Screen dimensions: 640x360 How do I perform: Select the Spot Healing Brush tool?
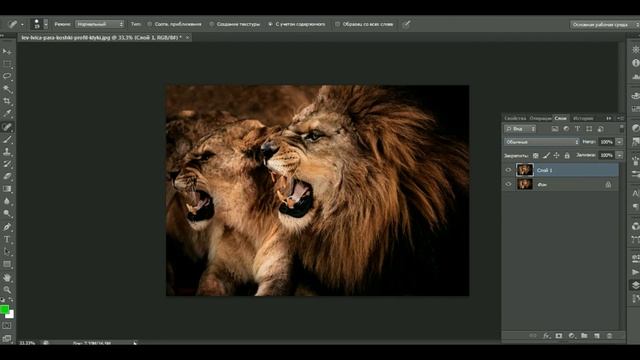click(7, 127)
